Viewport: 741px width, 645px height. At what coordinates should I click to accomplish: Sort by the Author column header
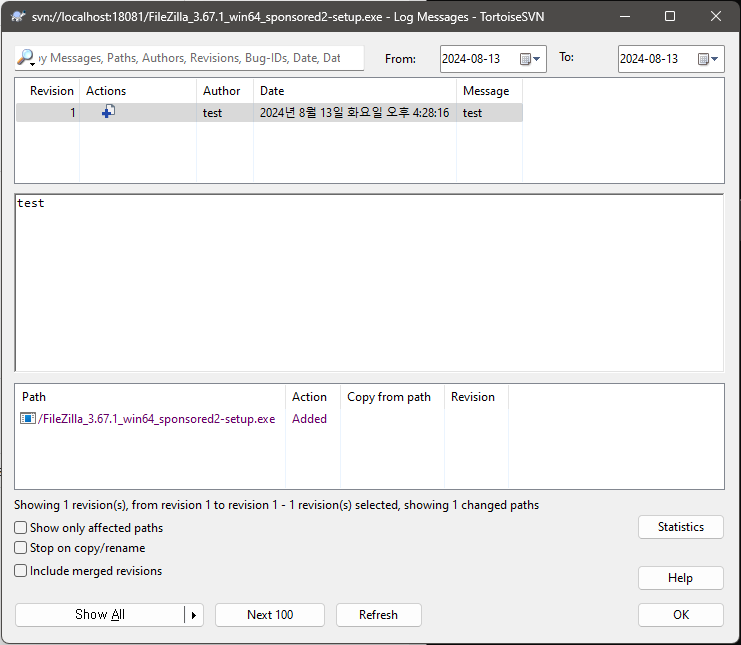point(225,91)
